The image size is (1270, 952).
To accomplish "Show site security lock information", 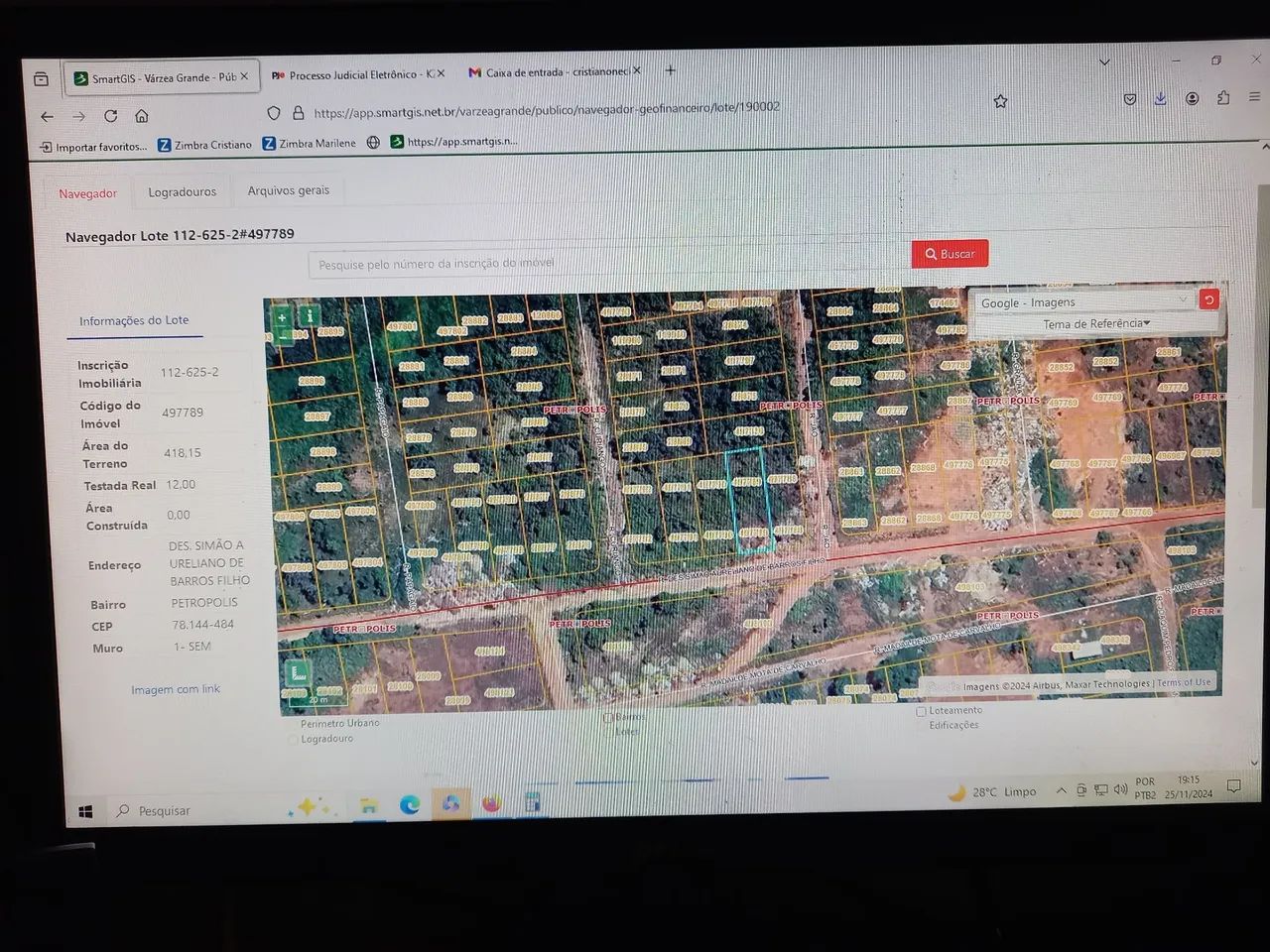I will pos(298,113).
